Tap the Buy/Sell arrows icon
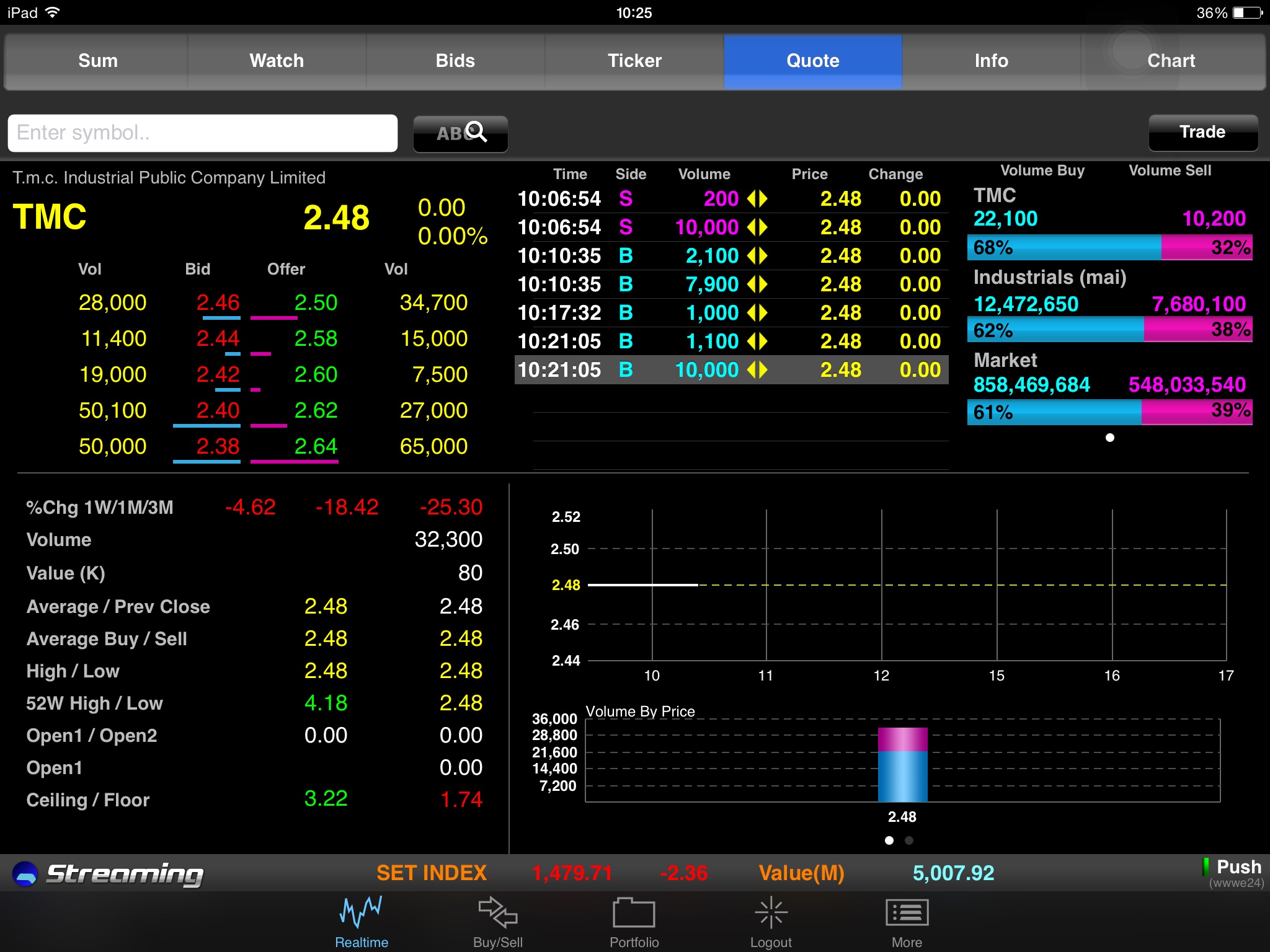Viewport: 1270px width, 952px height. (498, 913)
